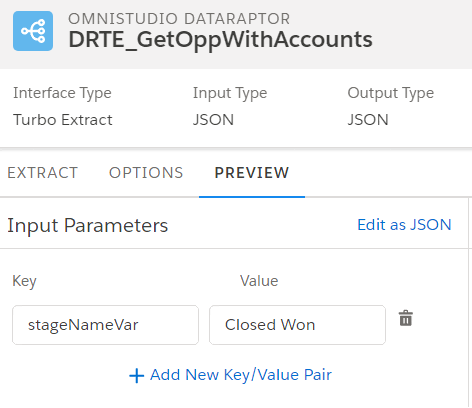
Task: Click the OMNISTUDIO DATARAPTOR label
Action: [x=179, y=19]
